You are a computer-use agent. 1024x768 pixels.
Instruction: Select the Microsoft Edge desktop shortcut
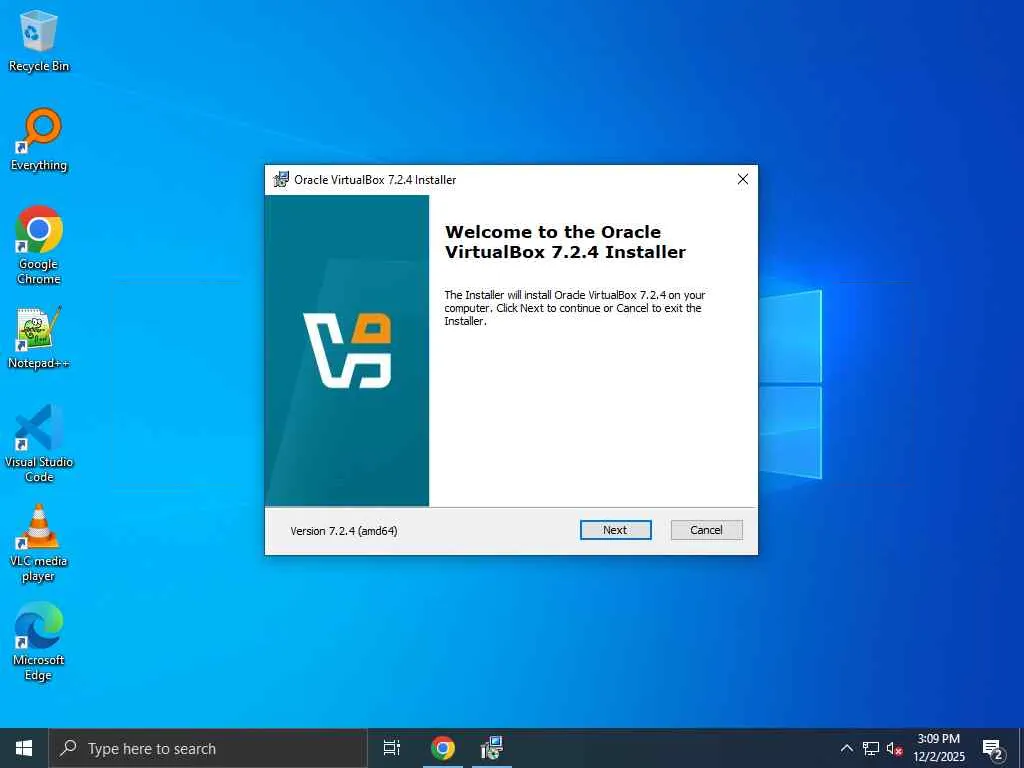point(39,642)
